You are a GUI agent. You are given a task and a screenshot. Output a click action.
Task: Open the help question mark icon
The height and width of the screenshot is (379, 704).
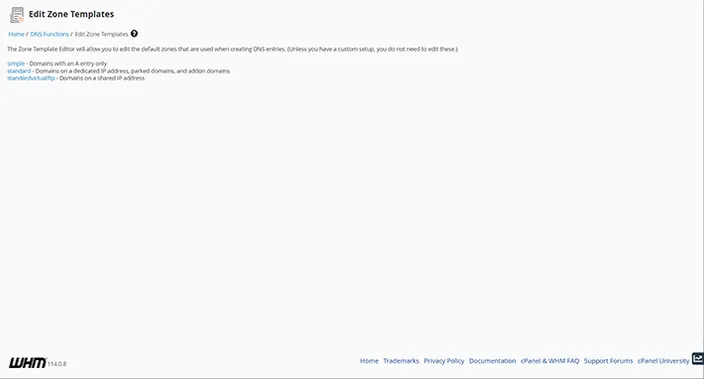(x=134, y=34)
